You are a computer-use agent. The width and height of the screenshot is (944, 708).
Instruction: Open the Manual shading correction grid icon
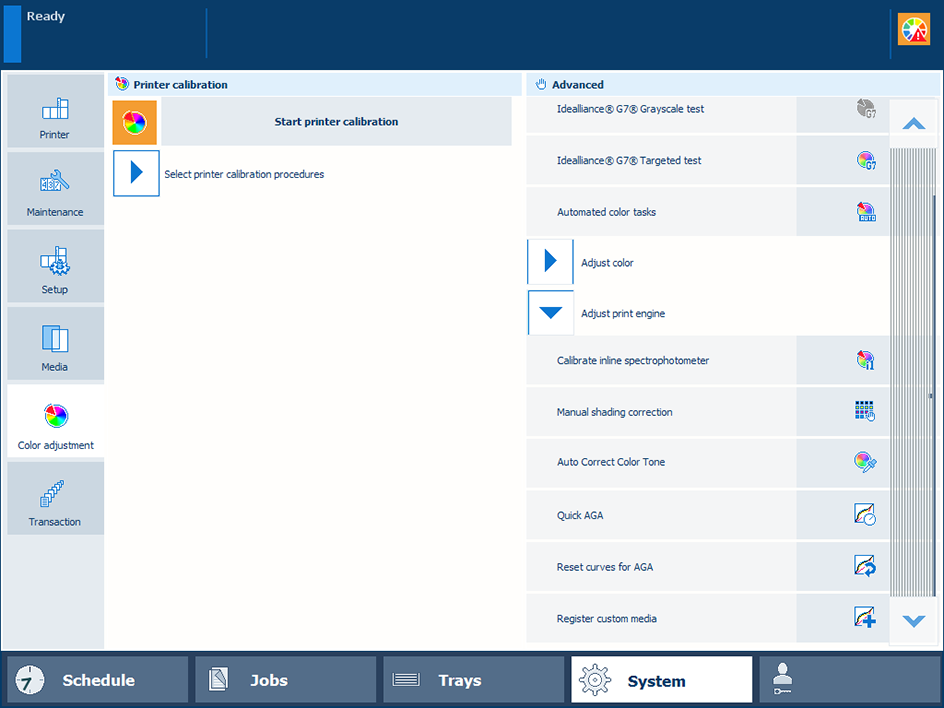coord(865,411)
